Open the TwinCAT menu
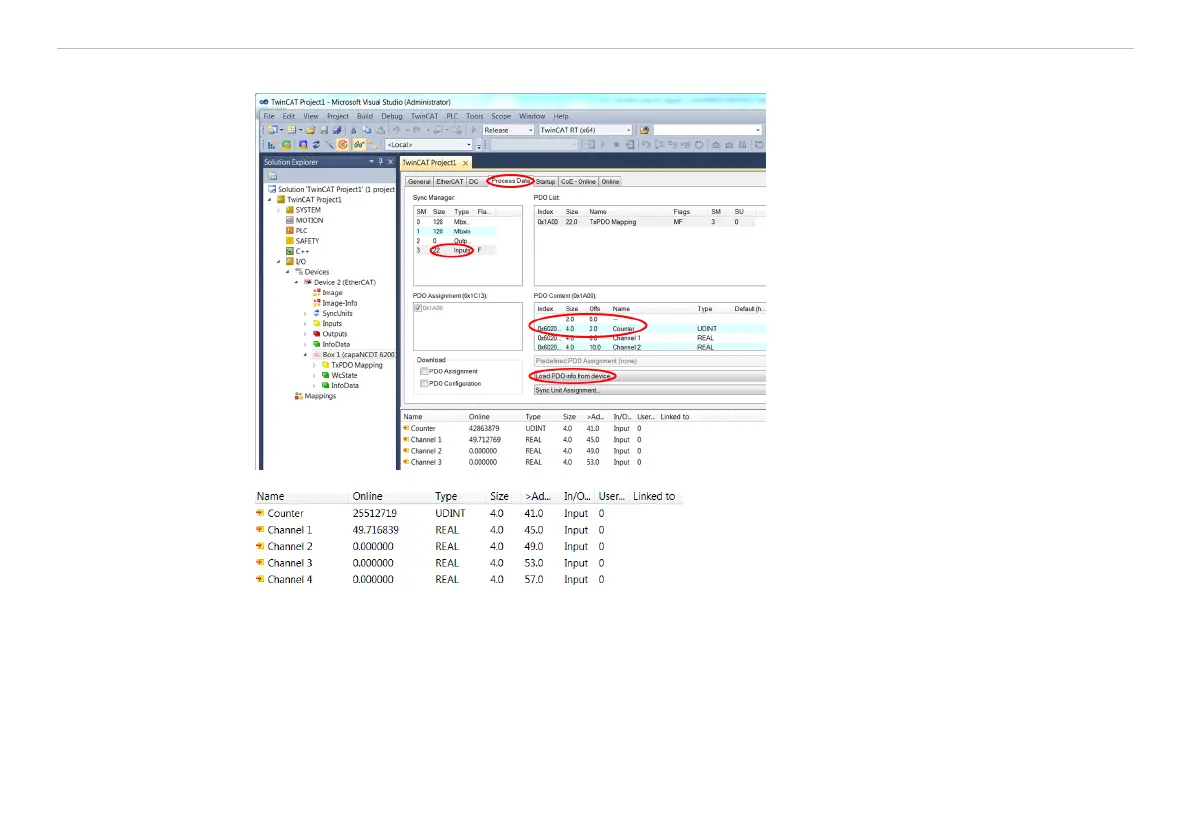Screen dimensions: 1191x839 pyautogui.click(x=424, y=116)
